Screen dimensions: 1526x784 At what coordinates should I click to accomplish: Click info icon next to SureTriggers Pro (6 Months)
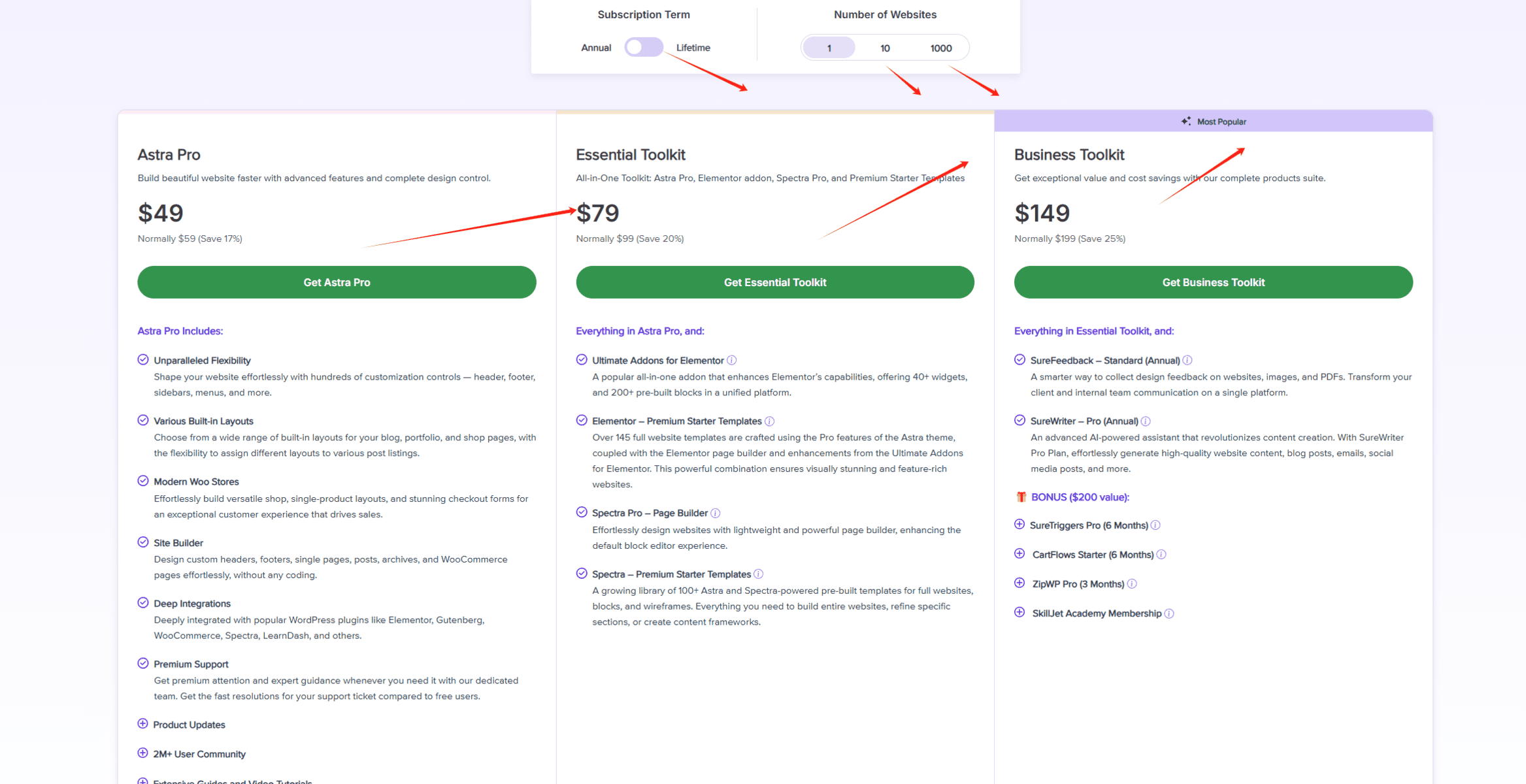point(1155,525)
